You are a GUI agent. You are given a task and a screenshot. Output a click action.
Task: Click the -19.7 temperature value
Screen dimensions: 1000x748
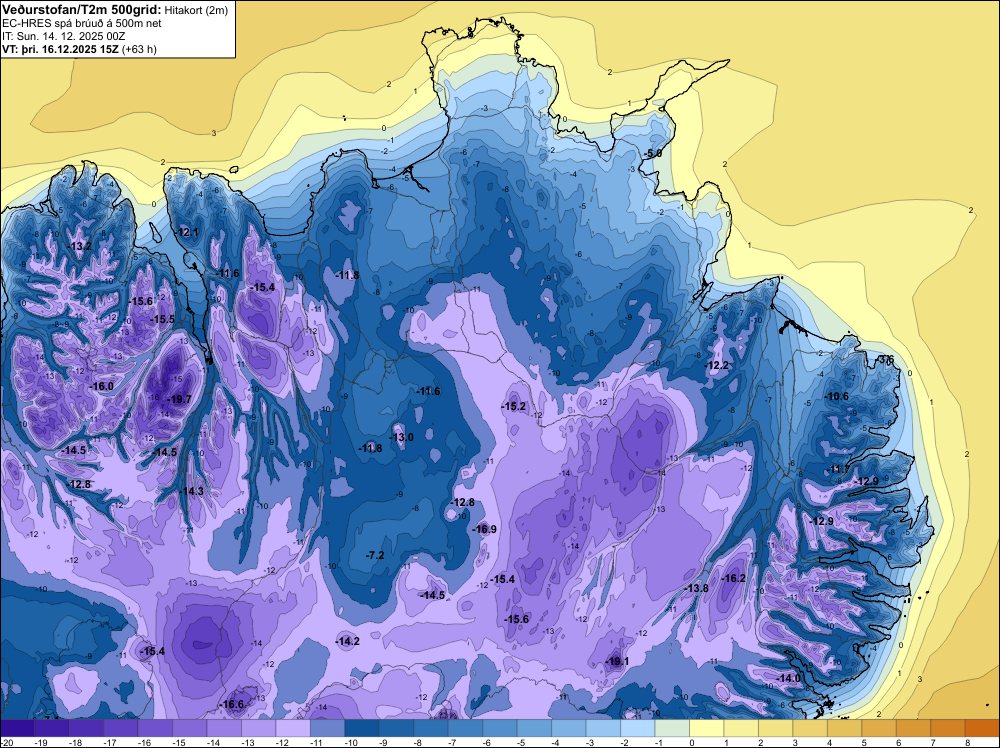coord(179,399)
